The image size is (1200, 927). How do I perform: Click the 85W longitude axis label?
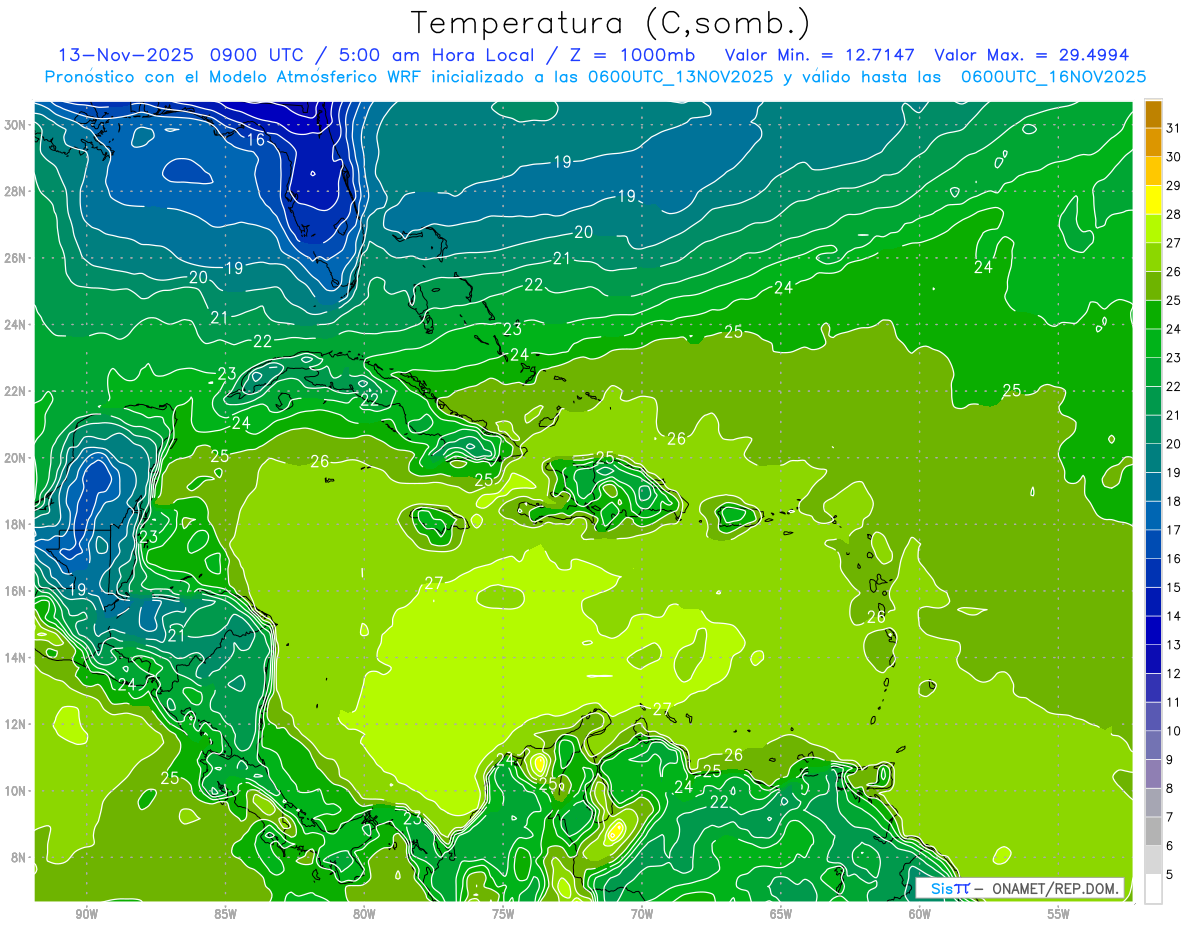point(225,914)
